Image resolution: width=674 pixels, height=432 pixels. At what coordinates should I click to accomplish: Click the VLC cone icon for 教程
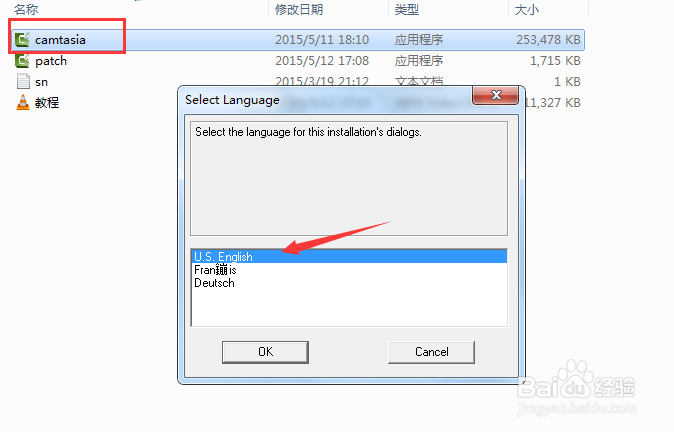coord(22,102)
